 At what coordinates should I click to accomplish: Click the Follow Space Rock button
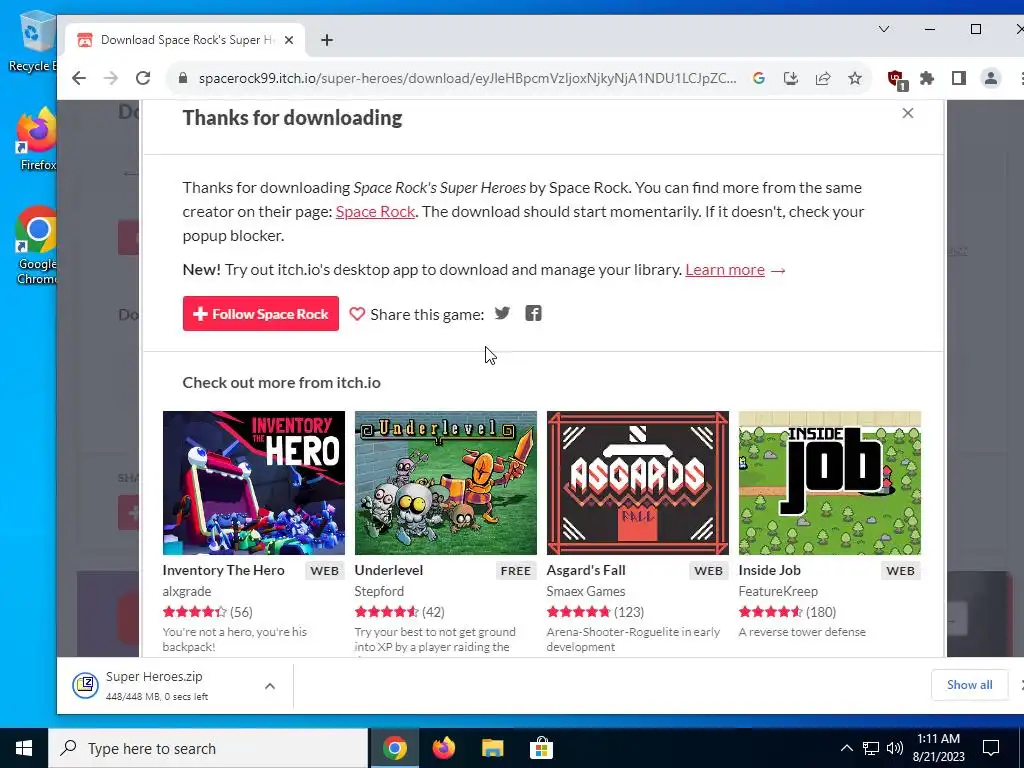click(261, 313)
